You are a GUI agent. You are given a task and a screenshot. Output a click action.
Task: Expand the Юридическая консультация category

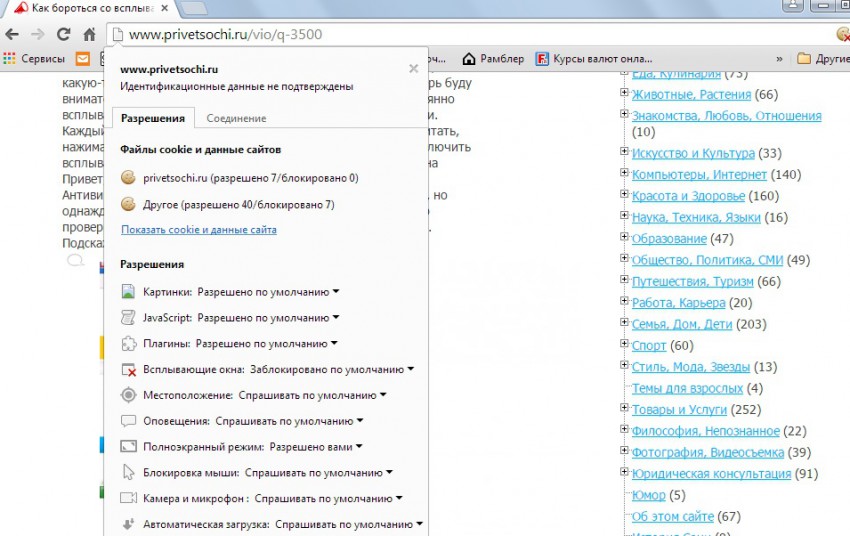(x=624, y=473)
